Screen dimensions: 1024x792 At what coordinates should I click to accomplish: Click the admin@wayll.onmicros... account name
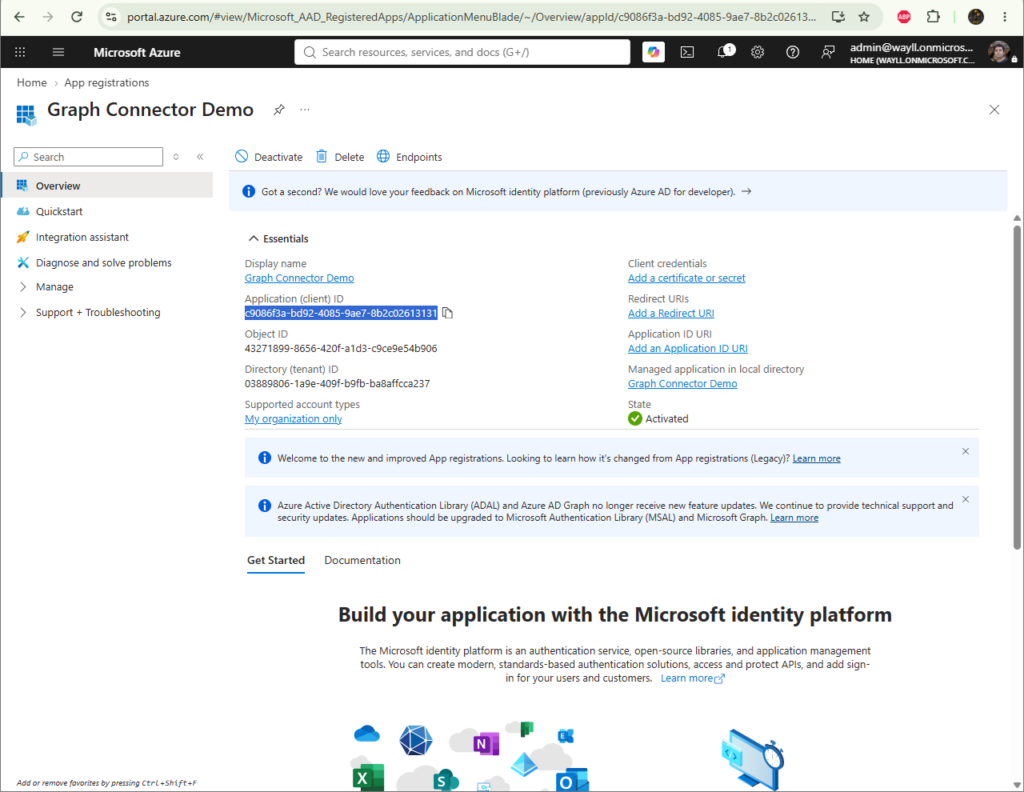tap(911, 47)
